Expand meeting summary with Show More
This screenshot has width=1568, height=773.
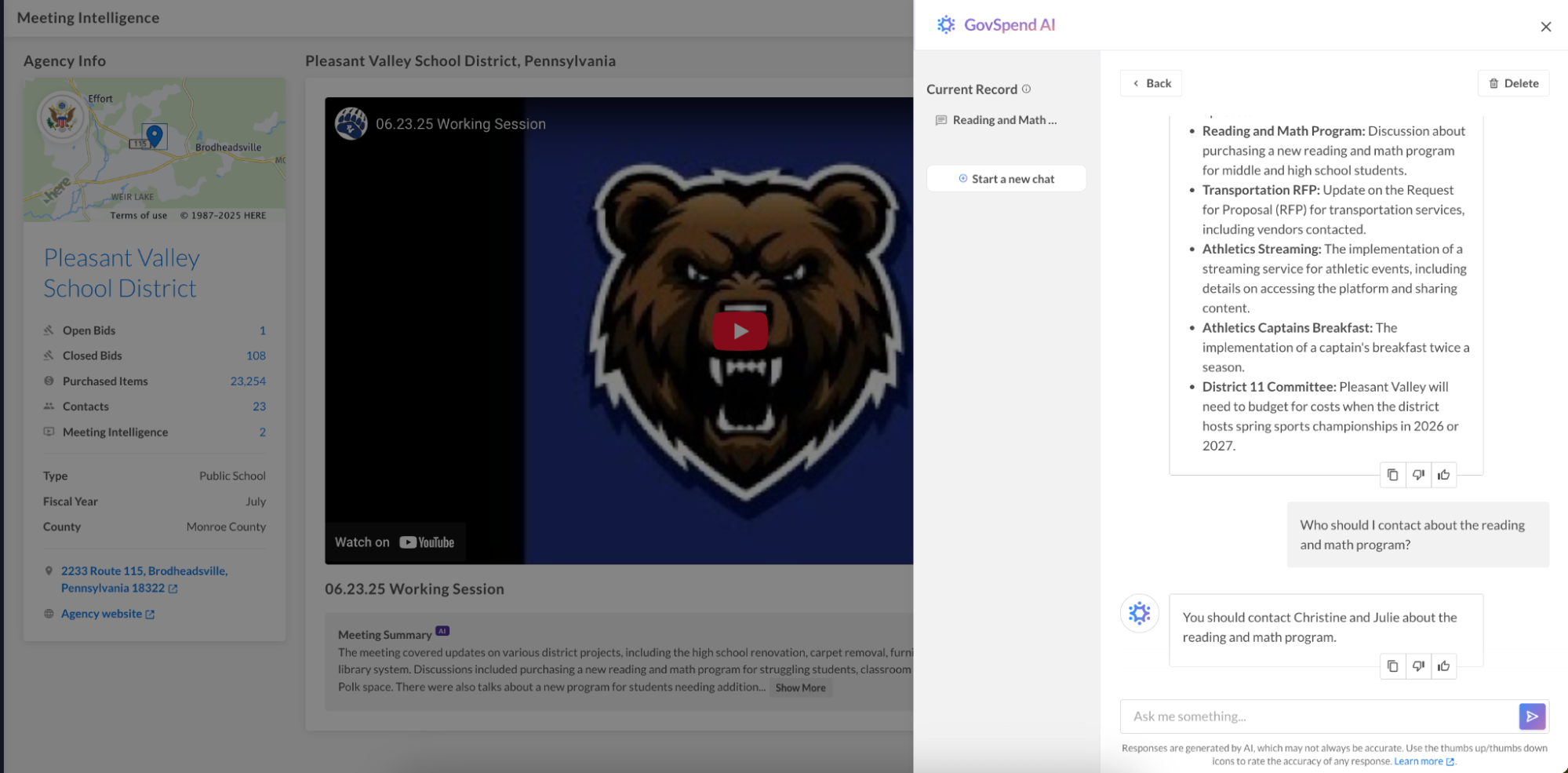click(x=800, y=687)
